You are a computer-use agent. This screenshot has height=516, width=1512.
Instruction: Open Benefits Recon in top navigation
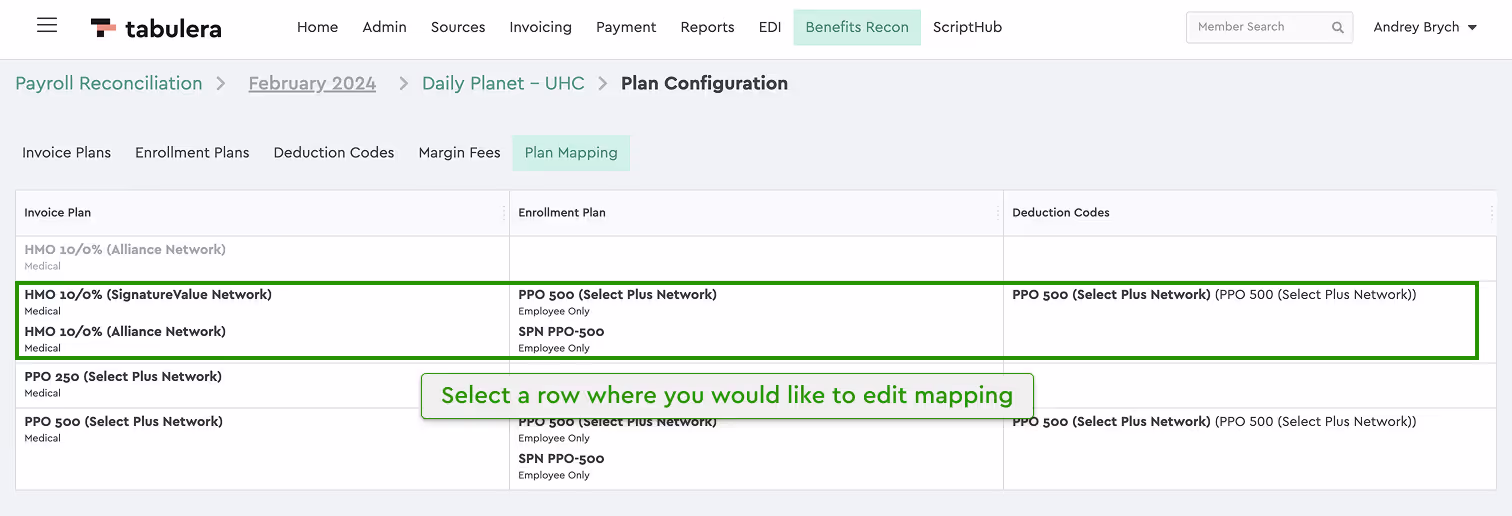pyautogui.click(x=857, y=27)
